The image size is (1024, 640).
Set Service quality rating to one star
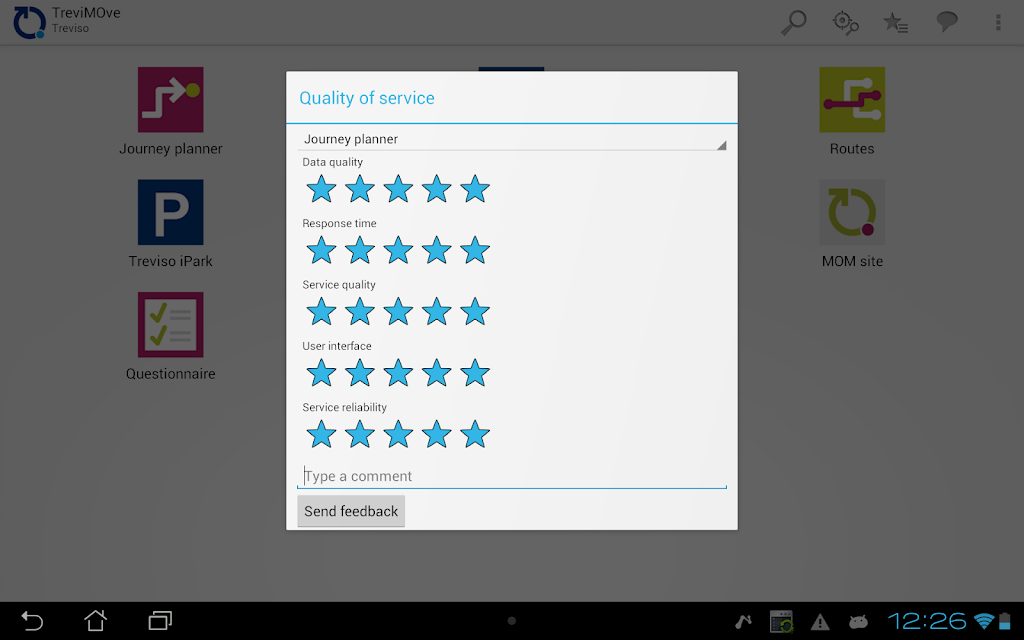click(x=321, y=312)
